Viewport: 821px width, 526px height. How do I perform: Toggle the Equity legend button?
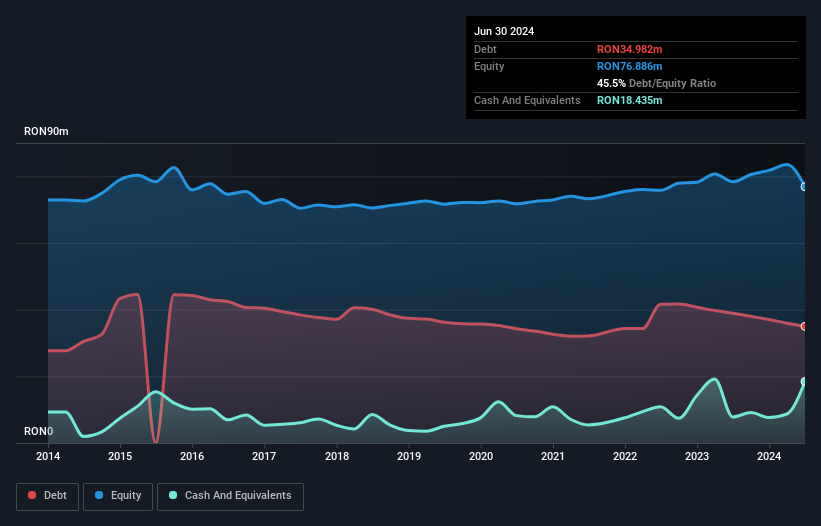(x=118, y=496)
